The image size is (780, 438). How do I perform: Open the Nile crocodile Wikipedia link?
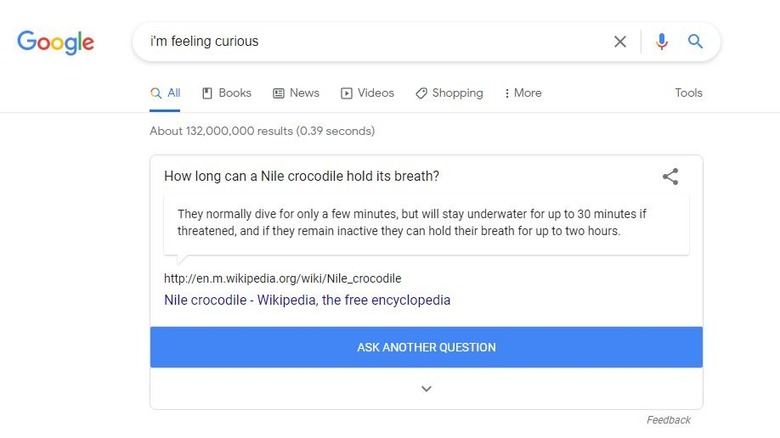point(307,300)
